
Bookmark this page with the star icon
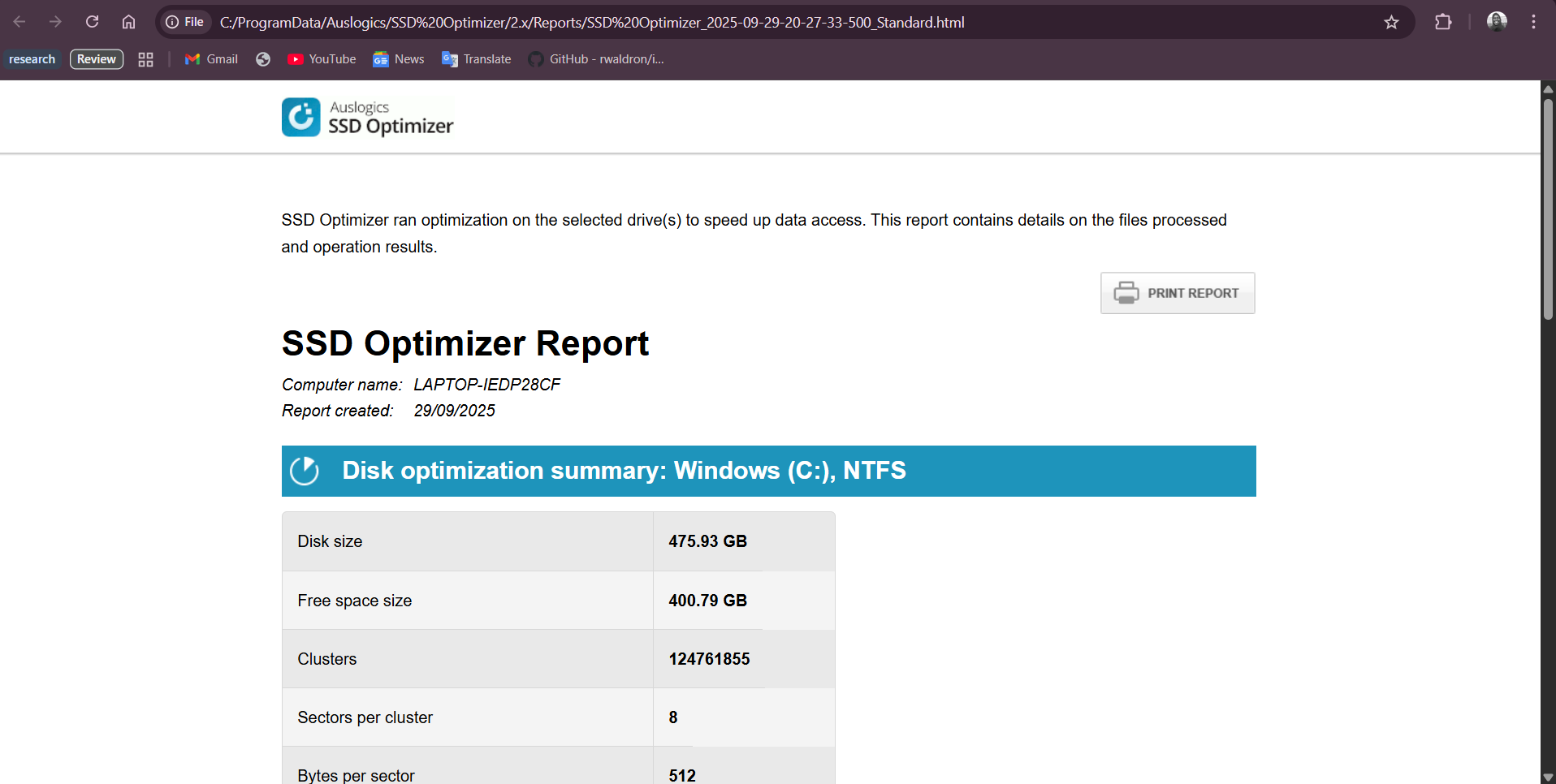point(1391,22)
